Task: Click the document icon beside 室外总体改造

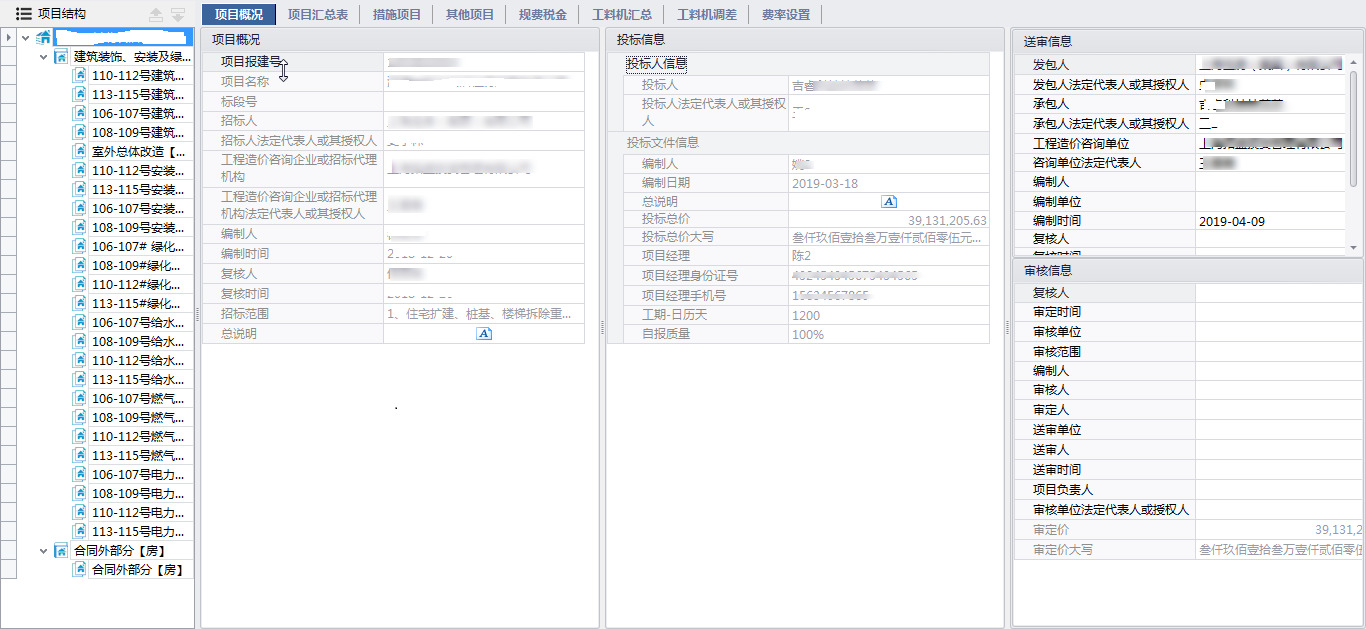Action: click(x=79, y=152)
